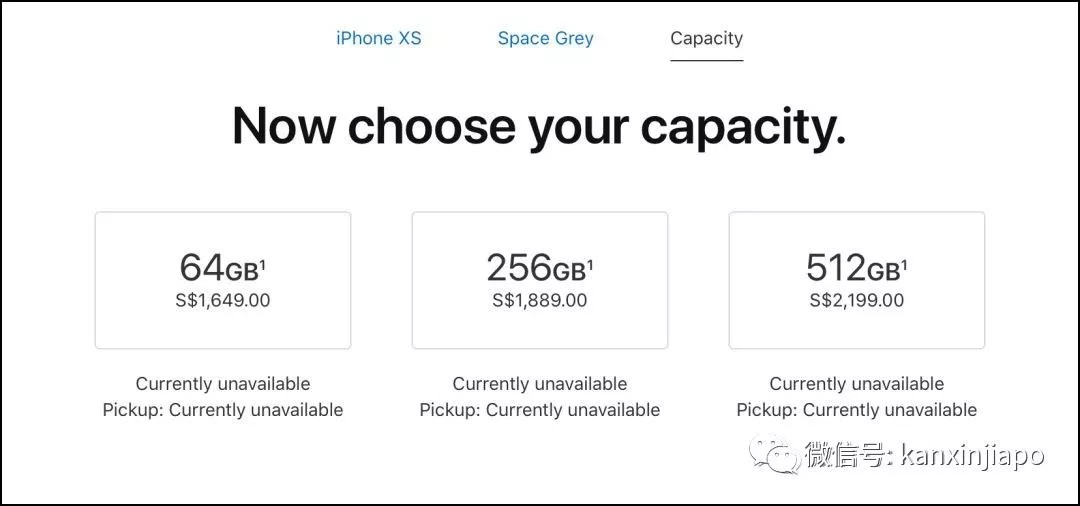This screenshot has width=1080, height=506.
Task: Click the Pickup availability text under 64GB
Action: (x=223, y=410)
